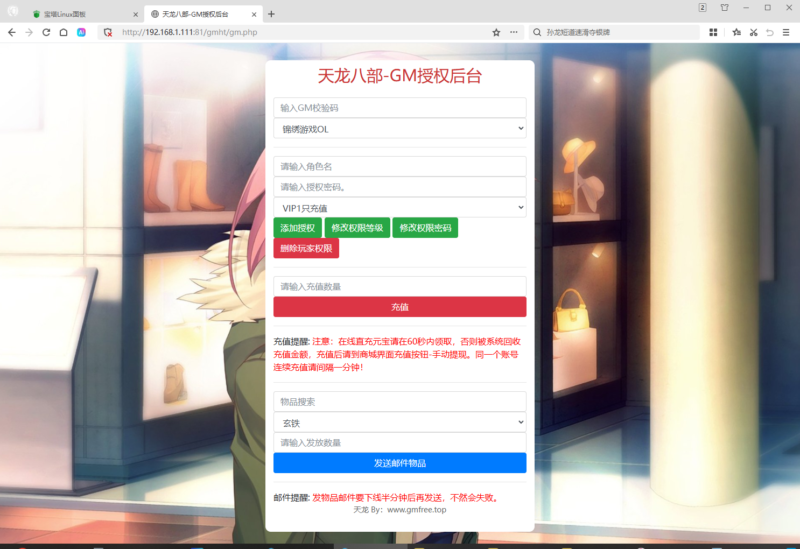The image size is (800, 549).
Task: Click the insecure site shield icon
Action: [108, 32]
